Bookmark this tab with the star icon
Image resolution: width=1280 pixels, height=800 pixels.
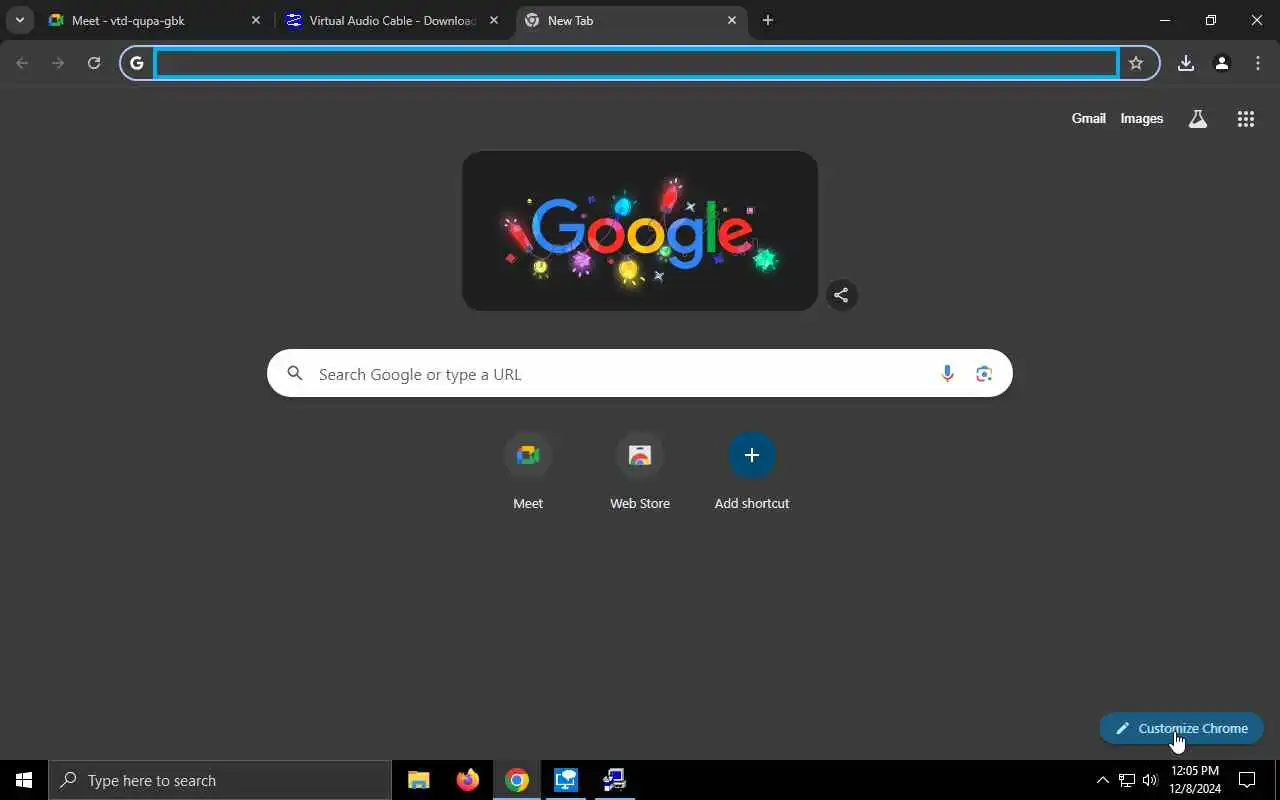click(1136, 63)
